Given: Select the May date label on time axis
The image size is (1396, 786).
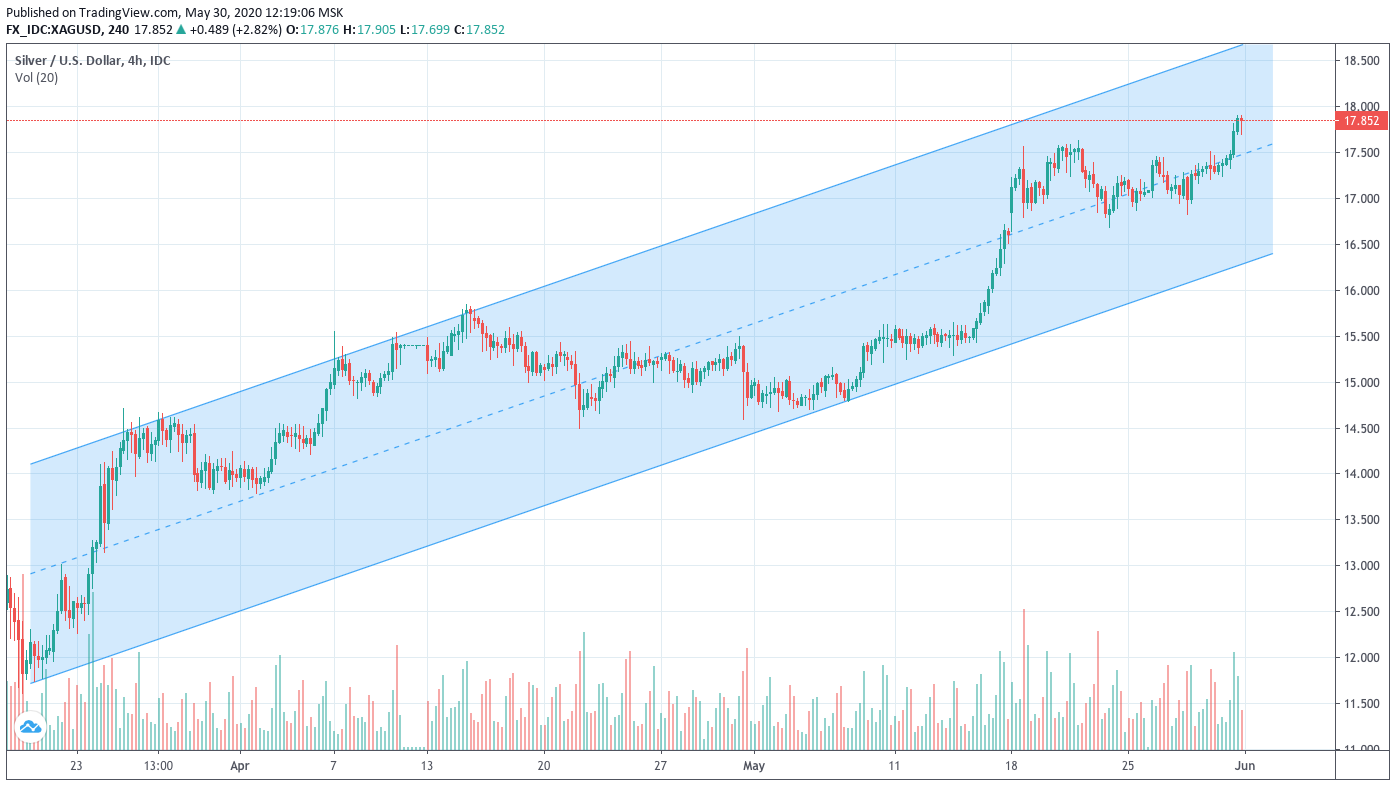Looking at the screenshot, I should pos(754,766).
